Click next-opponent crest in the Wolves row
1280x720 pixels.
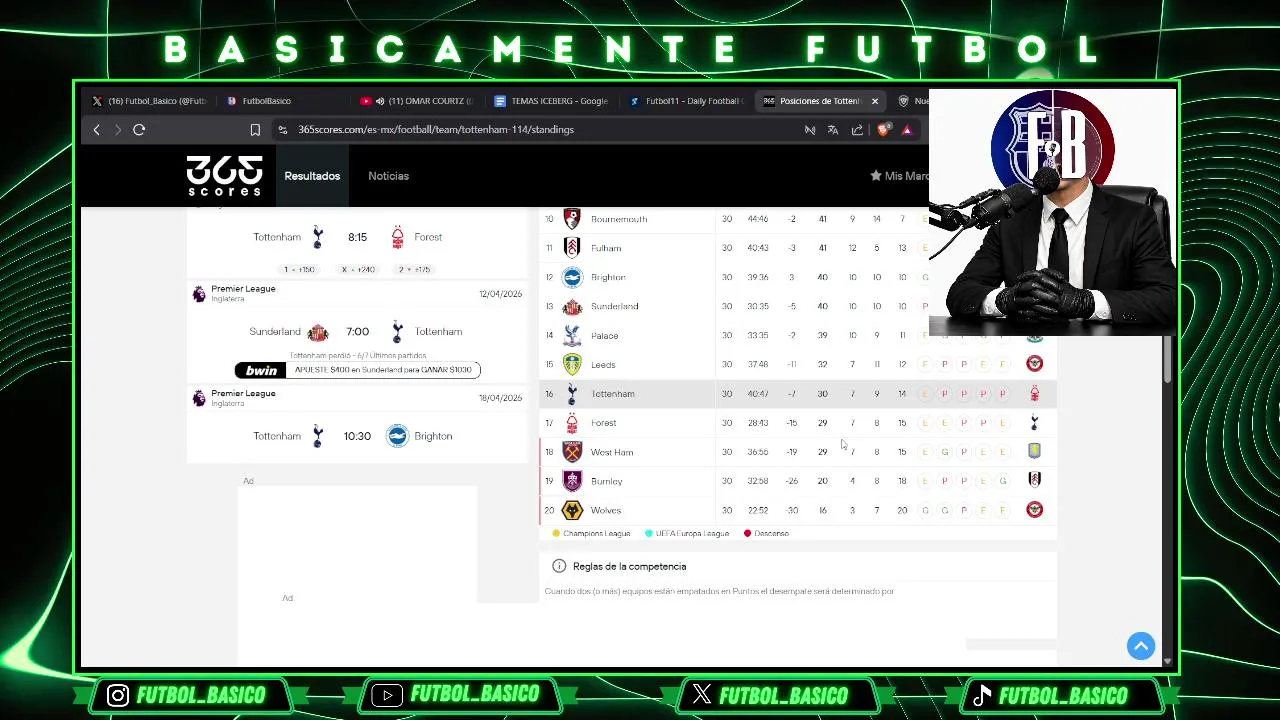(1035, 510)
